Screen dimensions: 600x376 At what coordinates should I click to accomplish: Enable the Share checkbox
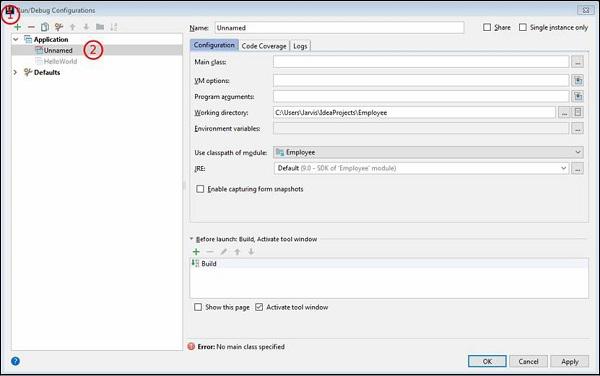click(487, 28)
